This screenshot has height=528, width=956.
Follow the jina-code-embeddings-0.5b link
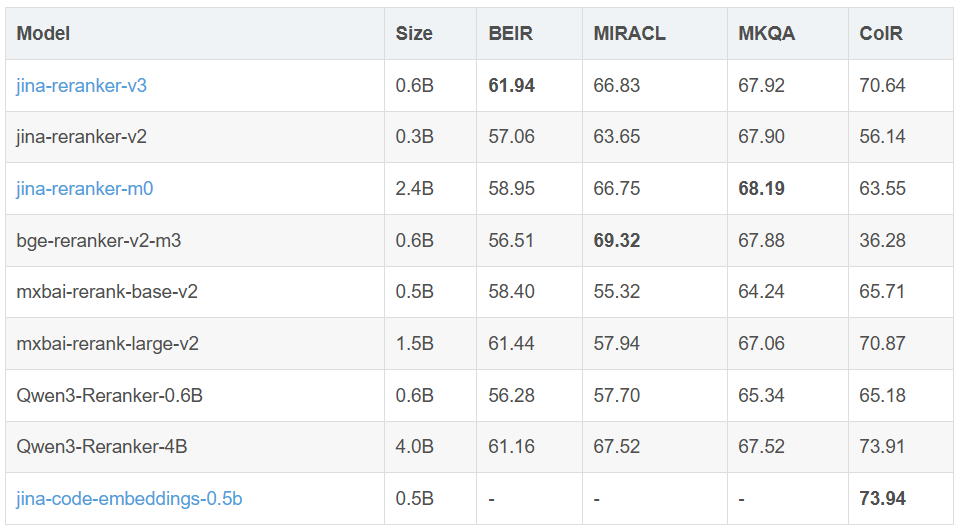(x=129, y=498)
